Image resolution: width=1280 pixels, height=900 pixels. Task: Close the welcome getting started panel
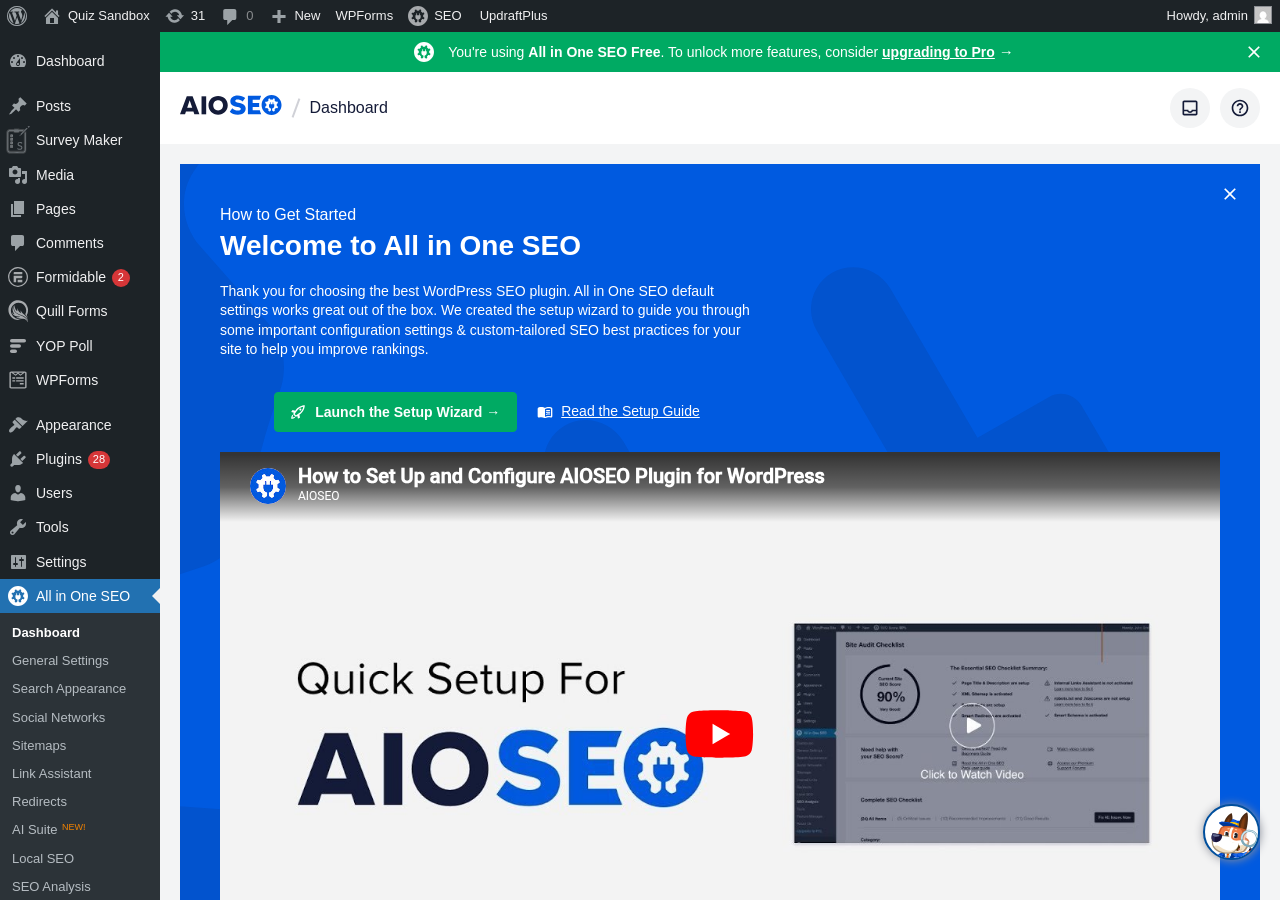tap(1230, 194)
